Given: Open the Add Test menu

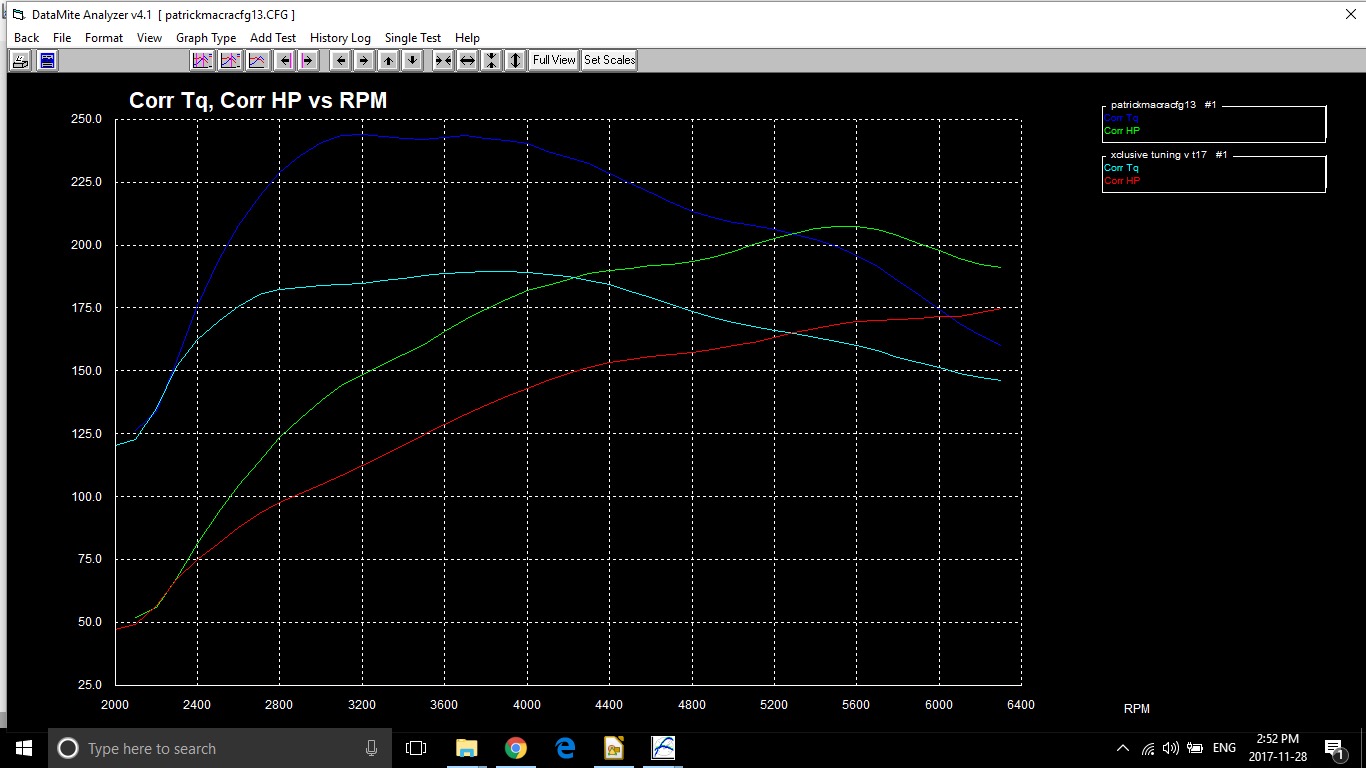Looking at the screenshot, I should (273, 38).
